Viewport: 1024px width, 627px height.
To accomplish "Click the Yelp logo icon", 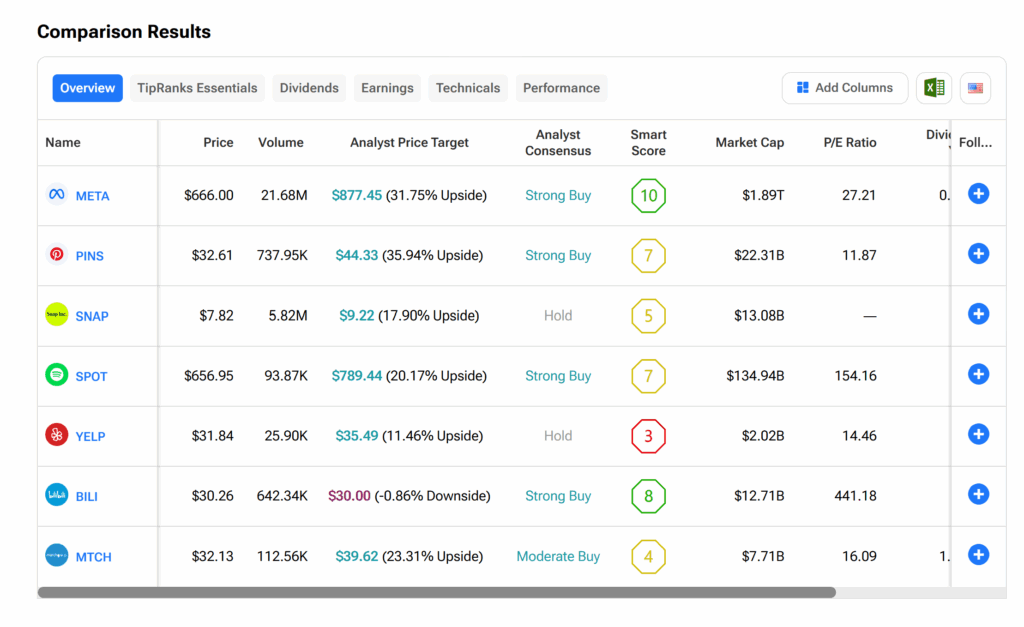I will 57,435.
